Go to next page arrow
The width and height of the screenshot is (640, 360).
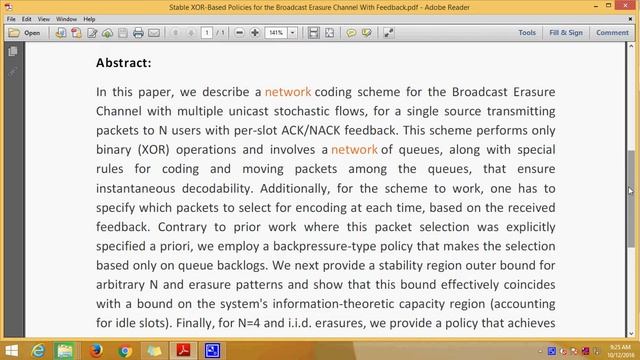pos(191,33)
